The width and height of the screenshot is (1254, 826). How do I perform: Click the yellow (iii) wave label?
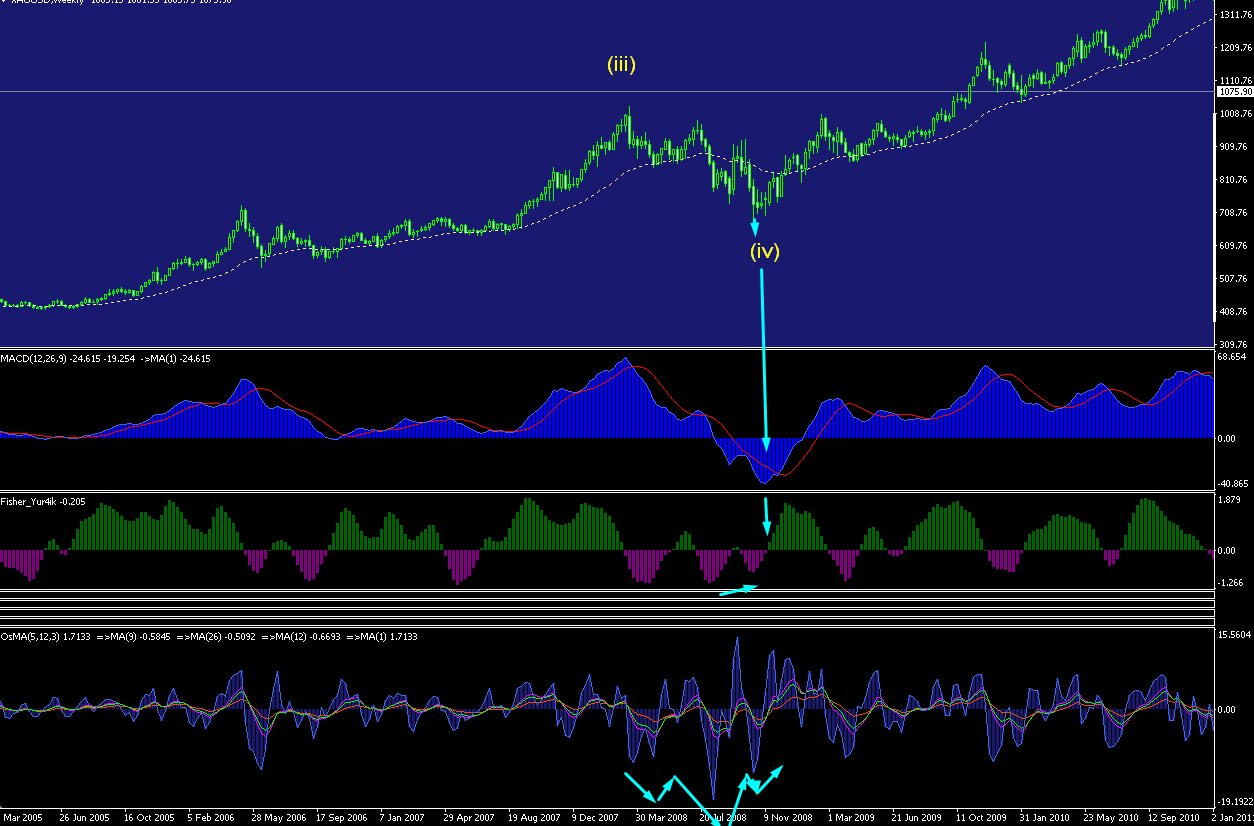621,65
